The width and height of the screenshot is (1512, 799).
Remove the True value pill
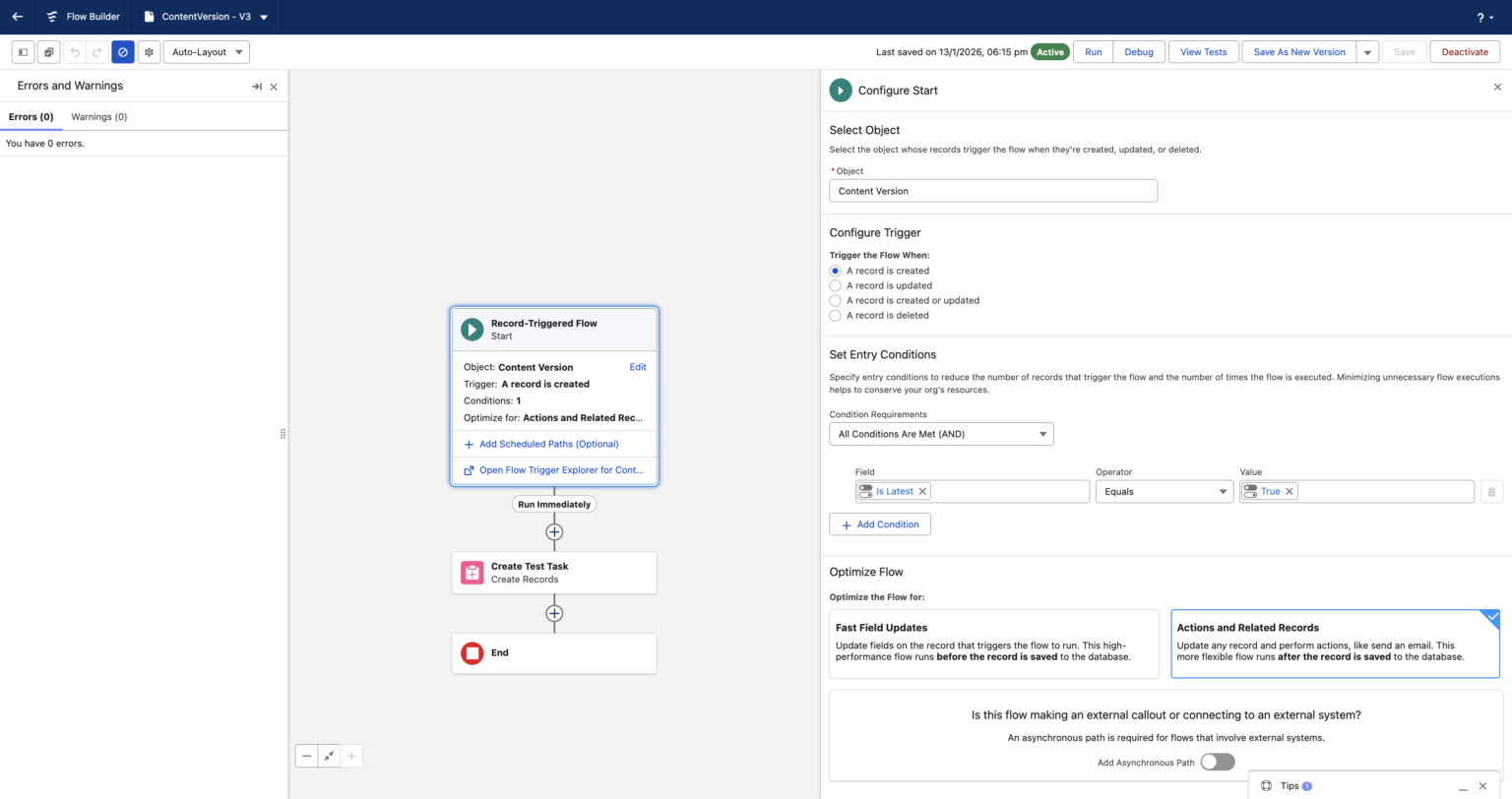tap(1290, 491)
